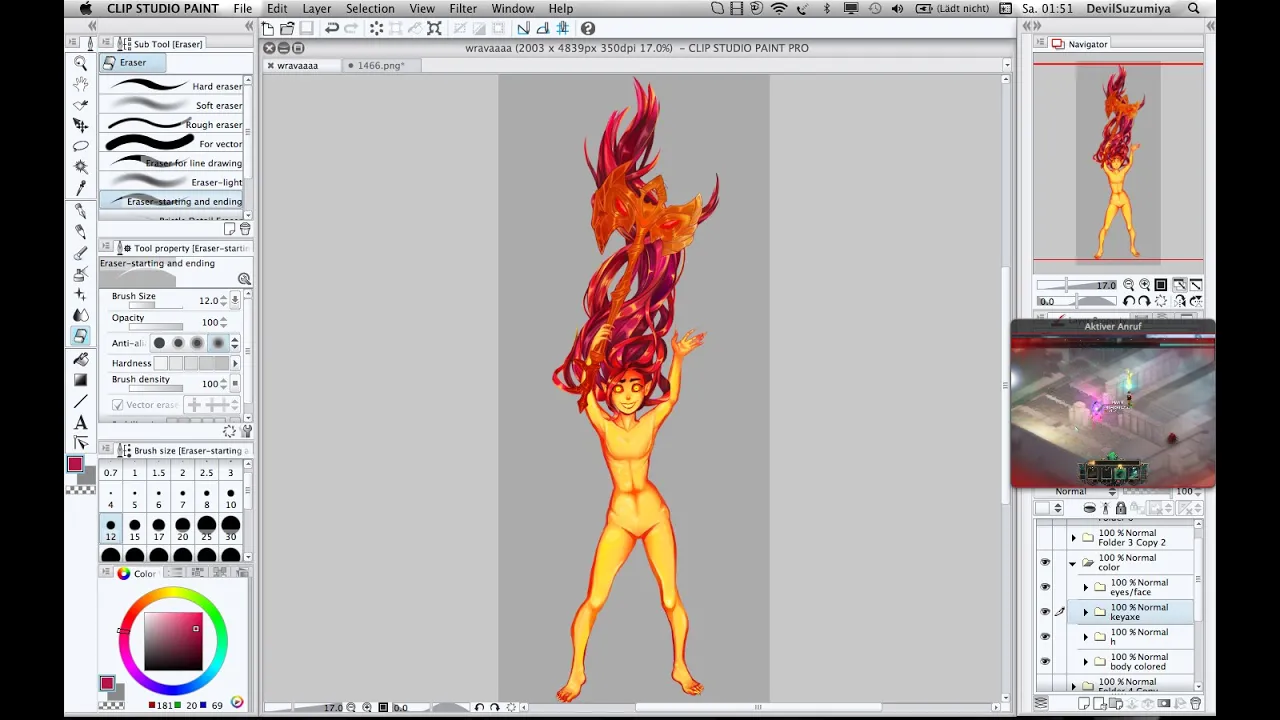Choose the Hard eraser sub tool

[172, 86]
